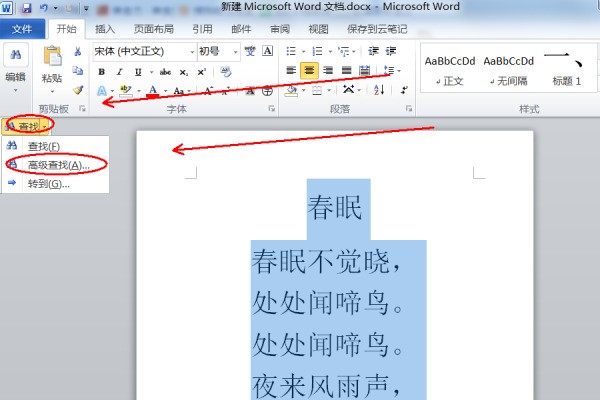The height and width of the screenshot is (400, 600).
Task: Click the Paste (粘贴) clipboard icon
Action: click(53, 61)
